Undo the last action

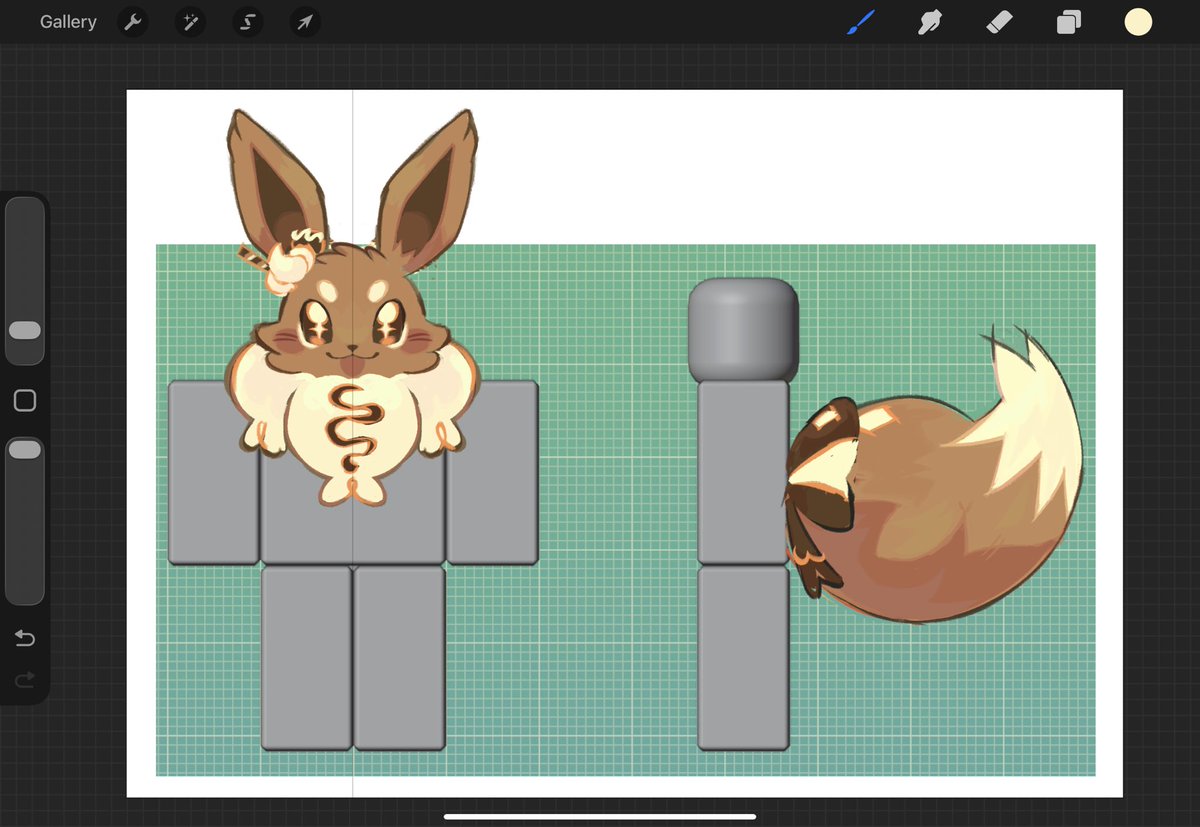coord(25,639)
